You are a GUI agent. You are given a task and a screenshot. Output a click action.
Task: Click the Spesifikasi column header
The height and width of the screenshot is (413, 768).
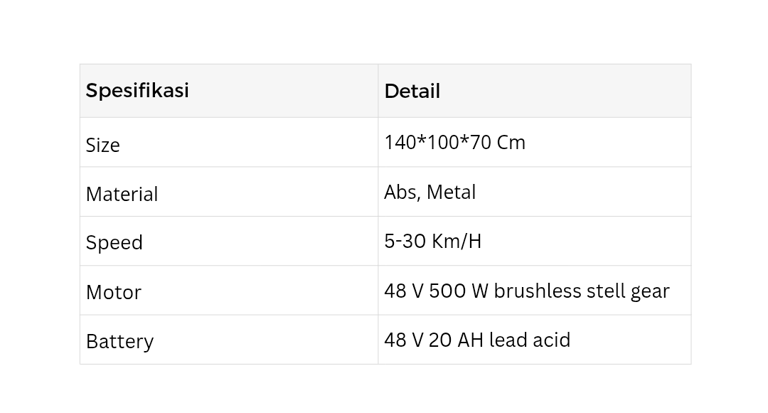[x=137, y=91]
